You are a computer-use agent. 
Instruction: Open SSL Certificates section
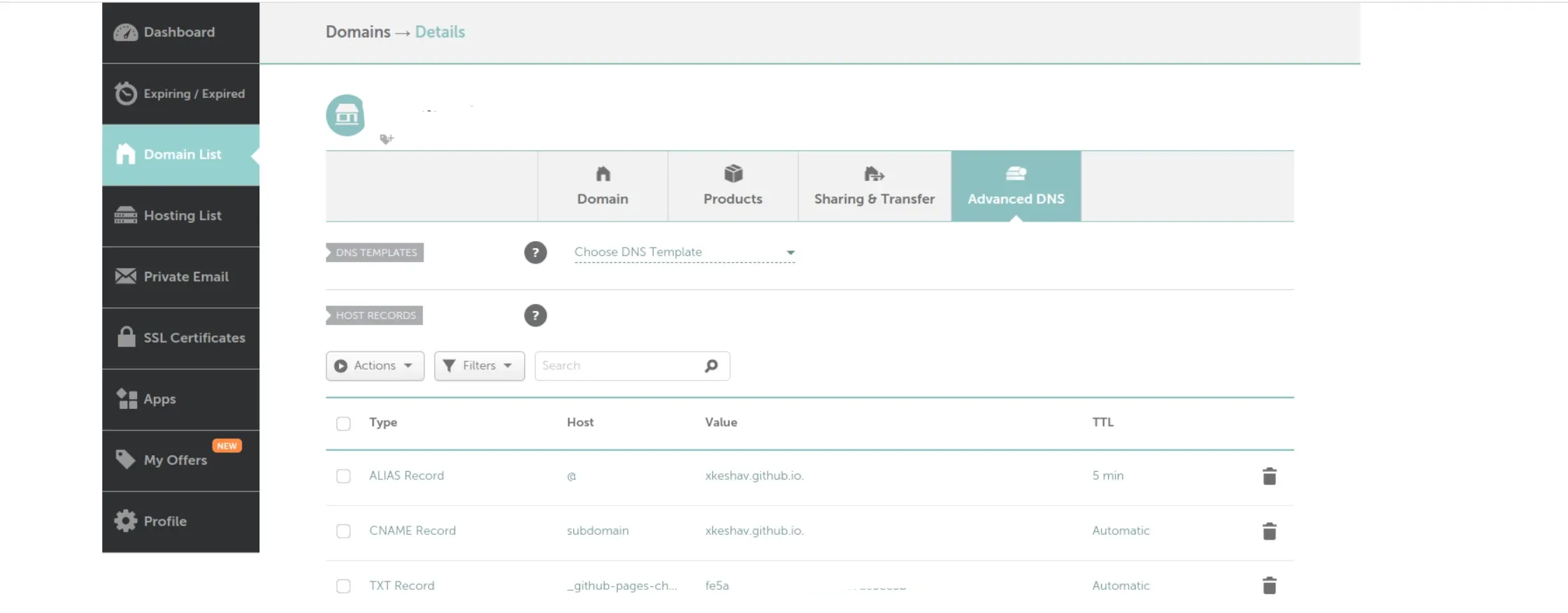pyautogui.click(x=180, y=338)
